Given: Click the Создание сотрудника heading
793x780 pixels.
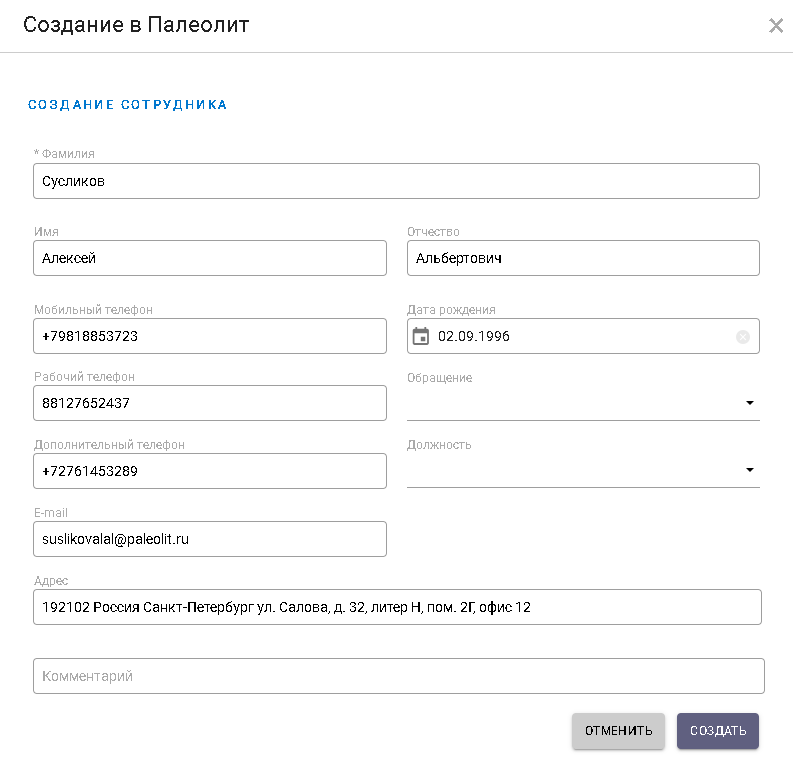Looking at the screenshot, I should (127, 105).
